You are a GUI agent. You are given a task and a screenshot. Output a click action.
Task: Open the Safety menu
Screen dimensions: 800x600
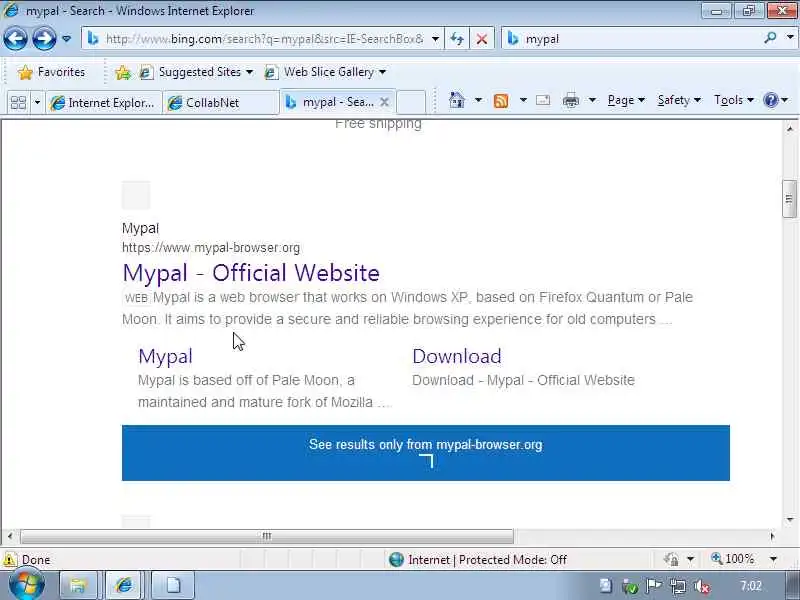click(679, 100)
